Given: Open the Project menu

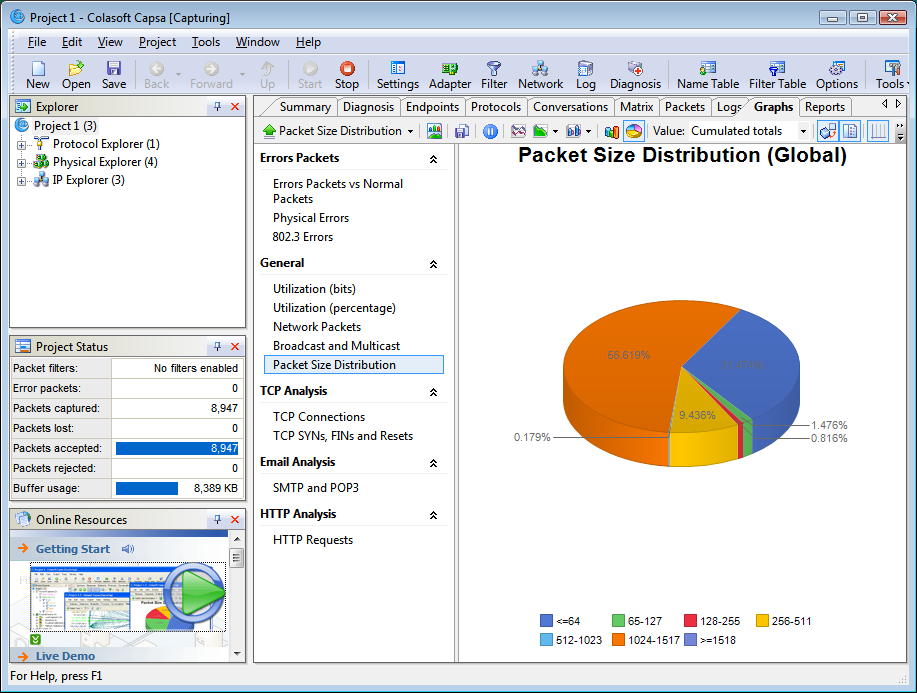Looking at the screenshot, I should (157, 42).
